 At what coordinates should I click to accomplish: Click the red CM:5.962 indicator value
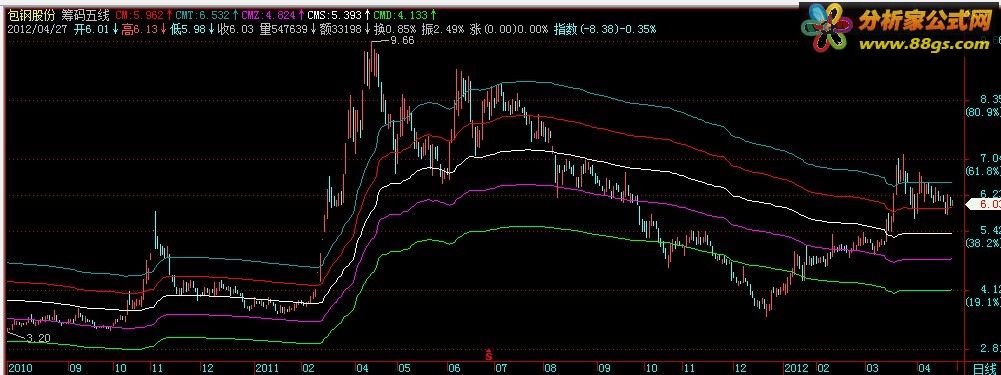point(140,14)
